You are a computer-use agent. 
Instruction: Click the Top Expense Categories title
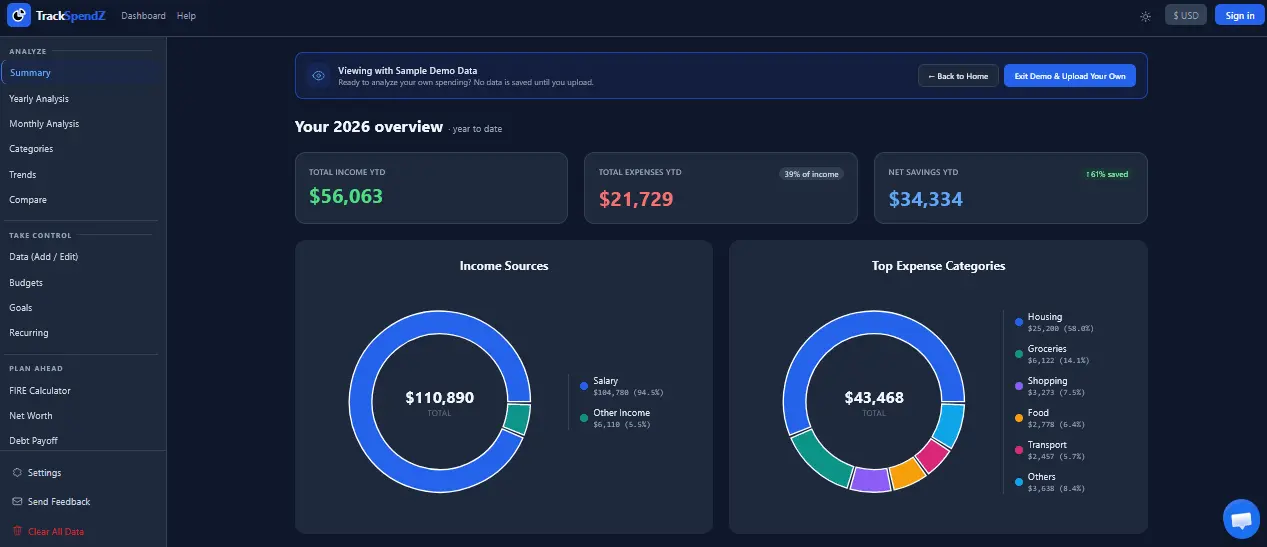[x=938, y=266]
